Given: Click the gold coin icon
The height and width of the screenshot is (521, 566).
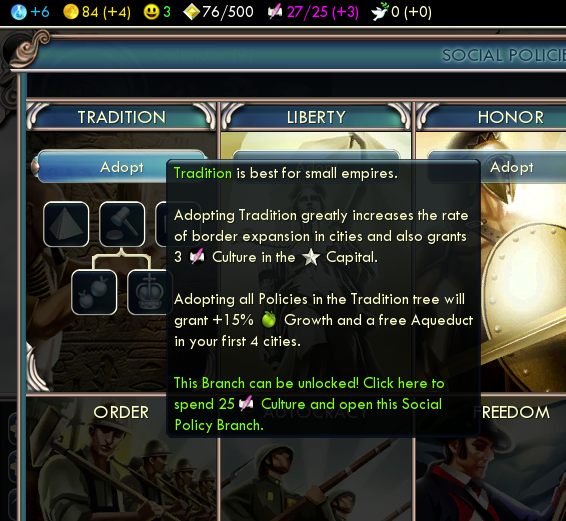Looking at the screenshot, I should (x=71, y=12).
